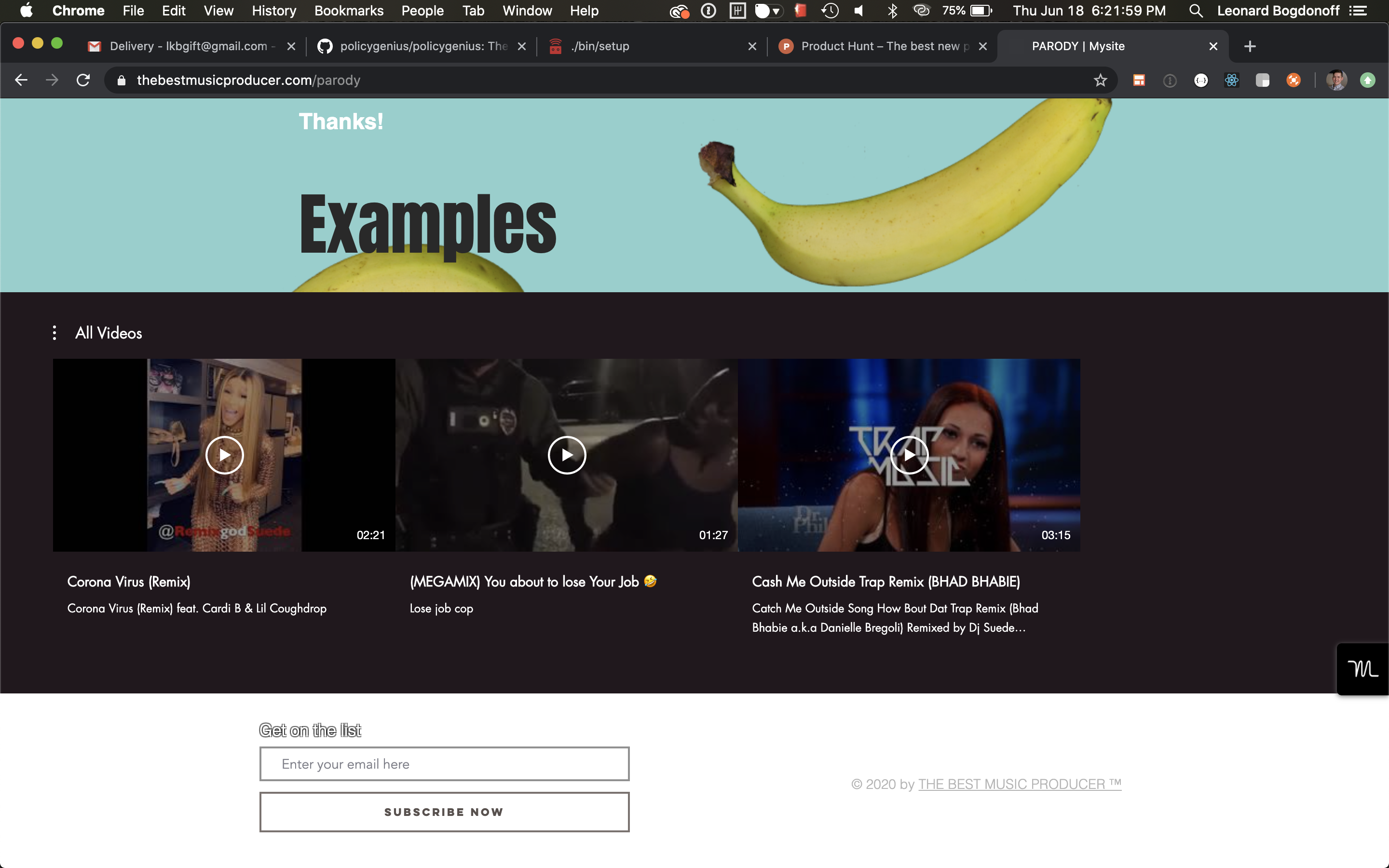Focus the email address input field
This screenshot has height=868, width=1389.
point(444,764)
